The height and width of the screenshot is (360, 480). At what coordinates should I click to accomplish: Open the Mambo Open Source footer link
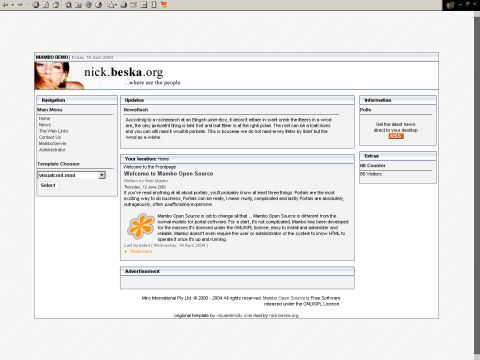tap(284, 298)
